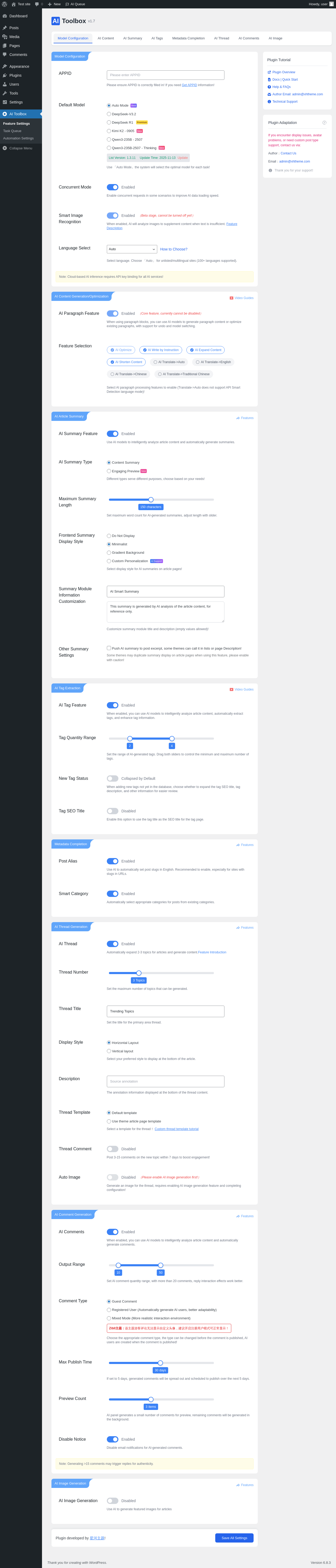Switch to the AI Thread tab
Screen dimensions: 336x1568
222,38
